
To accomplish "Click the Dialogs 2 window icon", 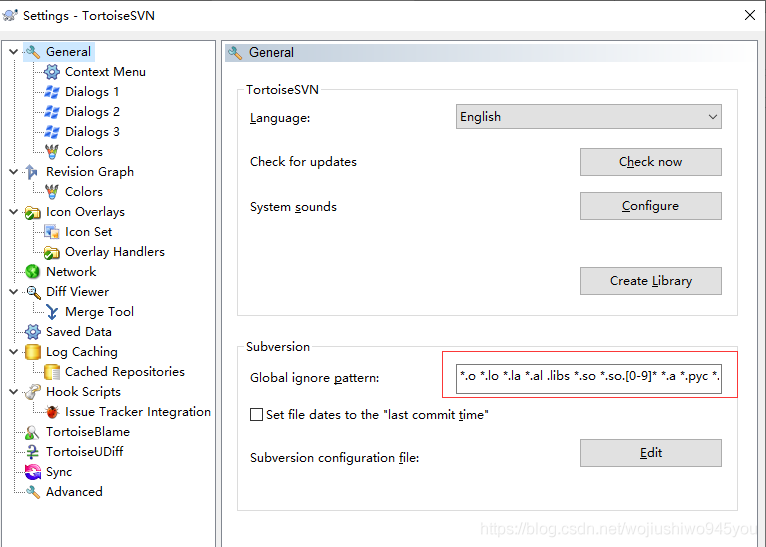I will [52, 112].
